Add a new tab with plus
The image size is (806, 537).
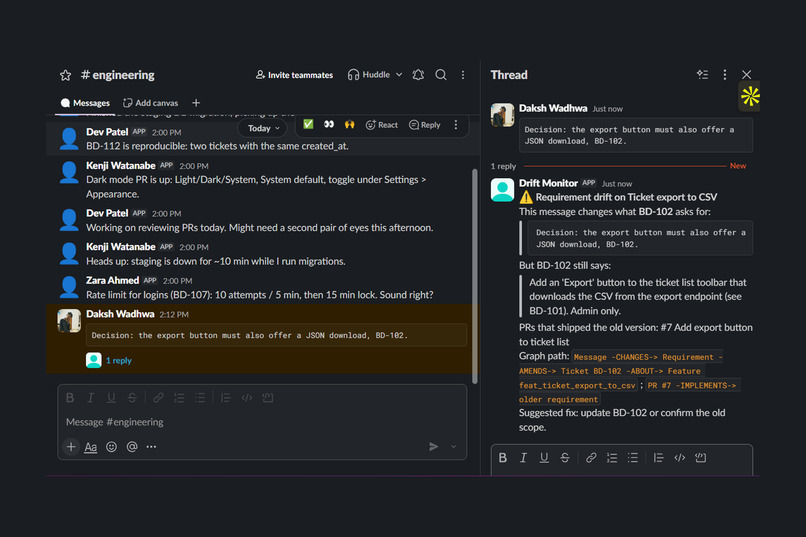[196, 103]
